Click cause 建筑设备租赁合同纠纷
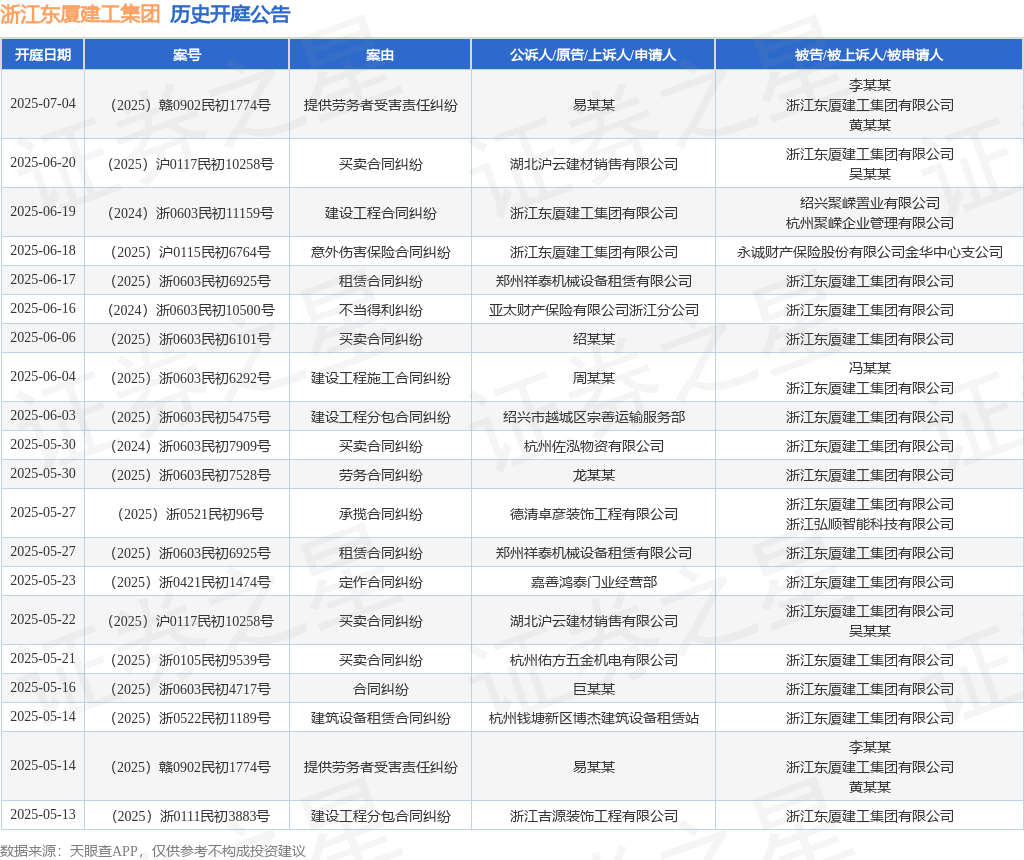Screen dimensions: 1024x860 coord(380,718)
